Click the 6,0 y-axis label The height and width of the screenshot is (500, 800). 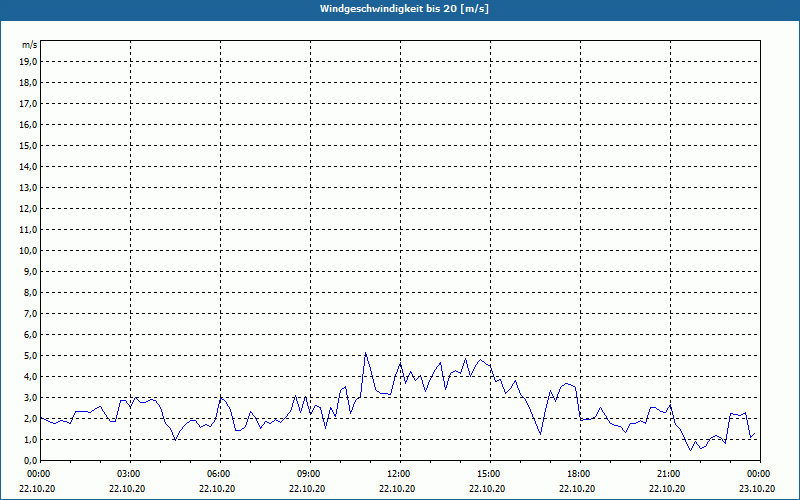[x=30, y=335]
